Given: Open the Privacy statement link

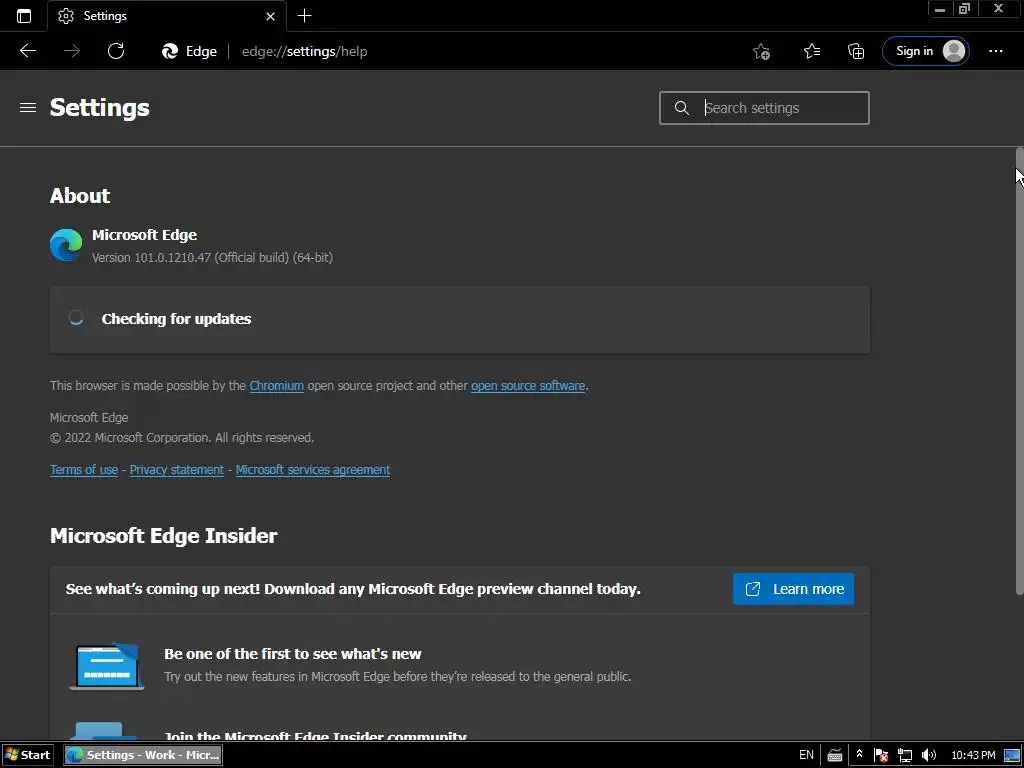Looking at the screenshot, I should tap(176, 470).
